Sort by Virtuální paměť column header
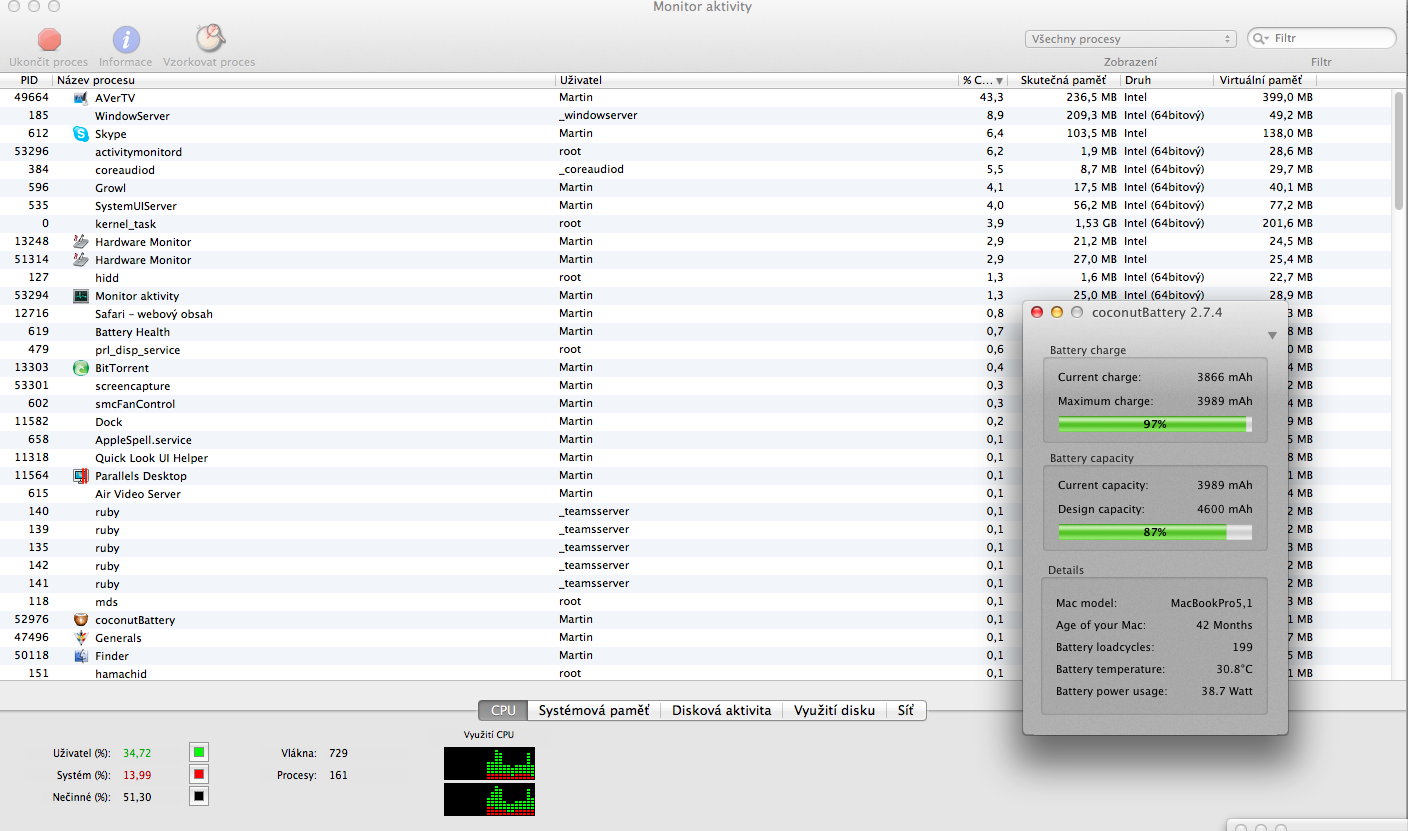The width and height of the screenshot is (1408, 831). tap(1265, 80)
